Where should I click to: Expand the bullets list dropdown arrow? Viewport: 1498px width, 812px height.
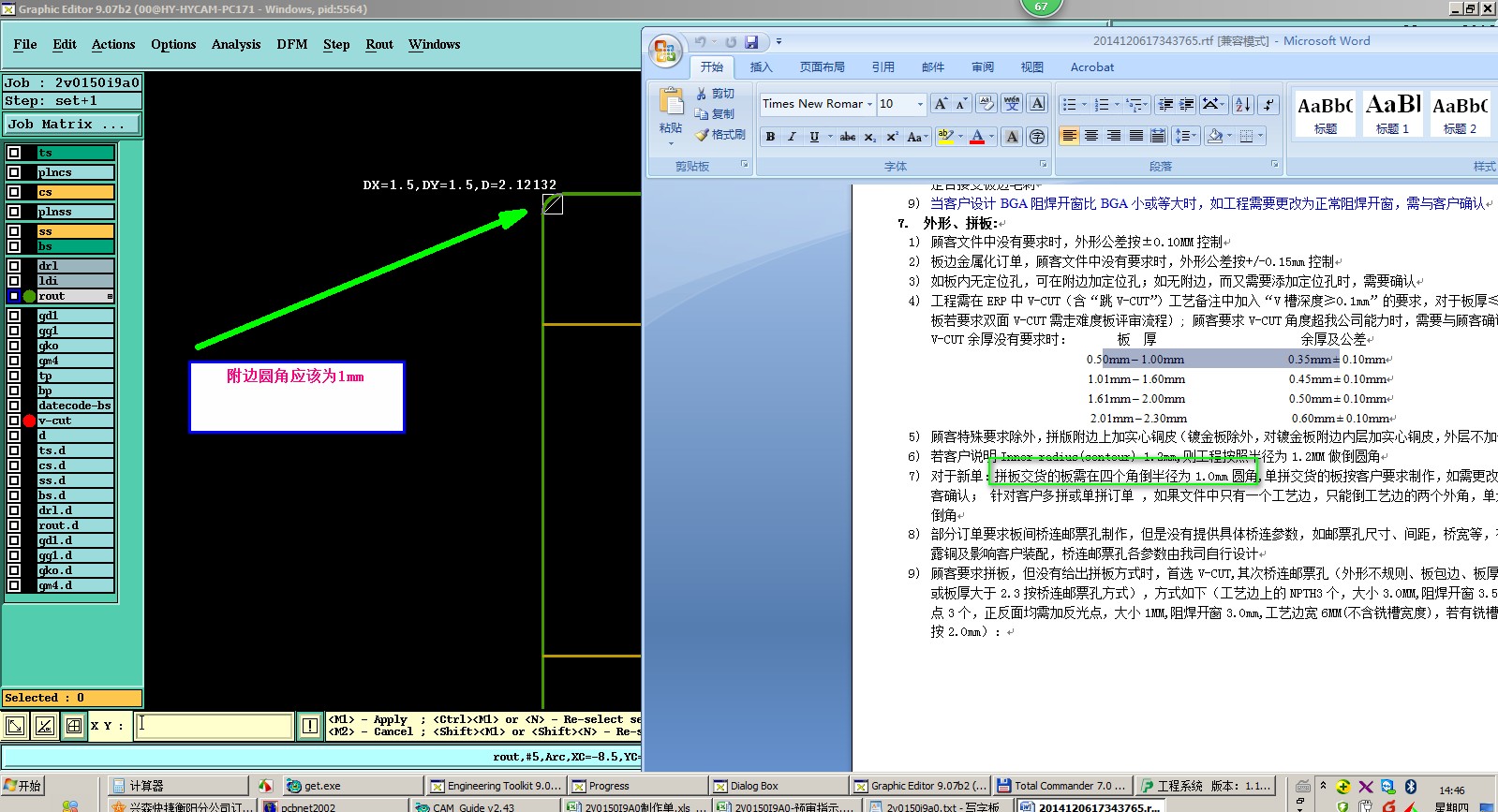point(1084,104)
